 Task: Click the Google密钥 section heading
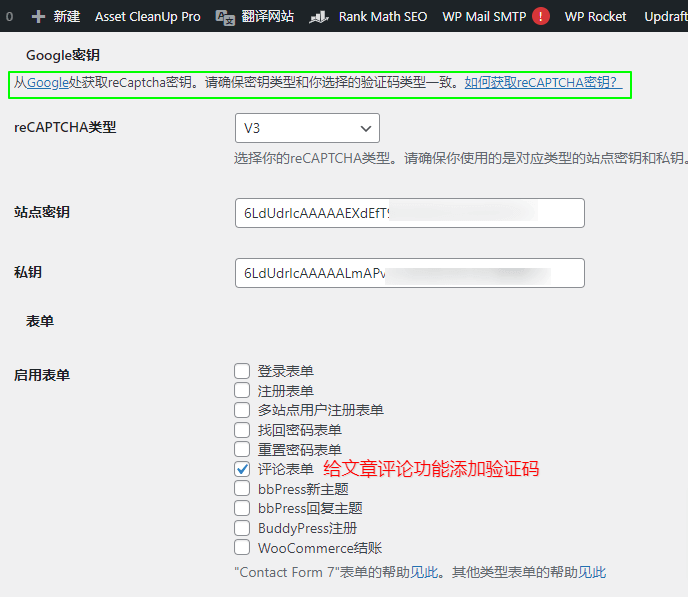point(63,55)
